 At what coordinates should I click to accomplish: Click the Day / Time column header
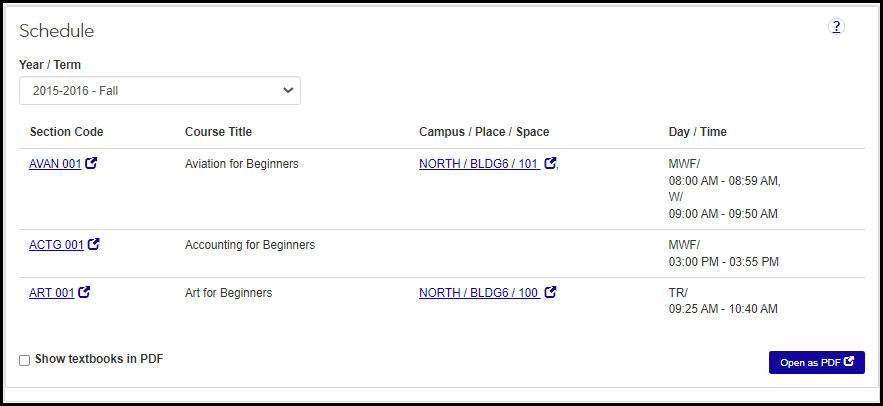pos(697,132)
